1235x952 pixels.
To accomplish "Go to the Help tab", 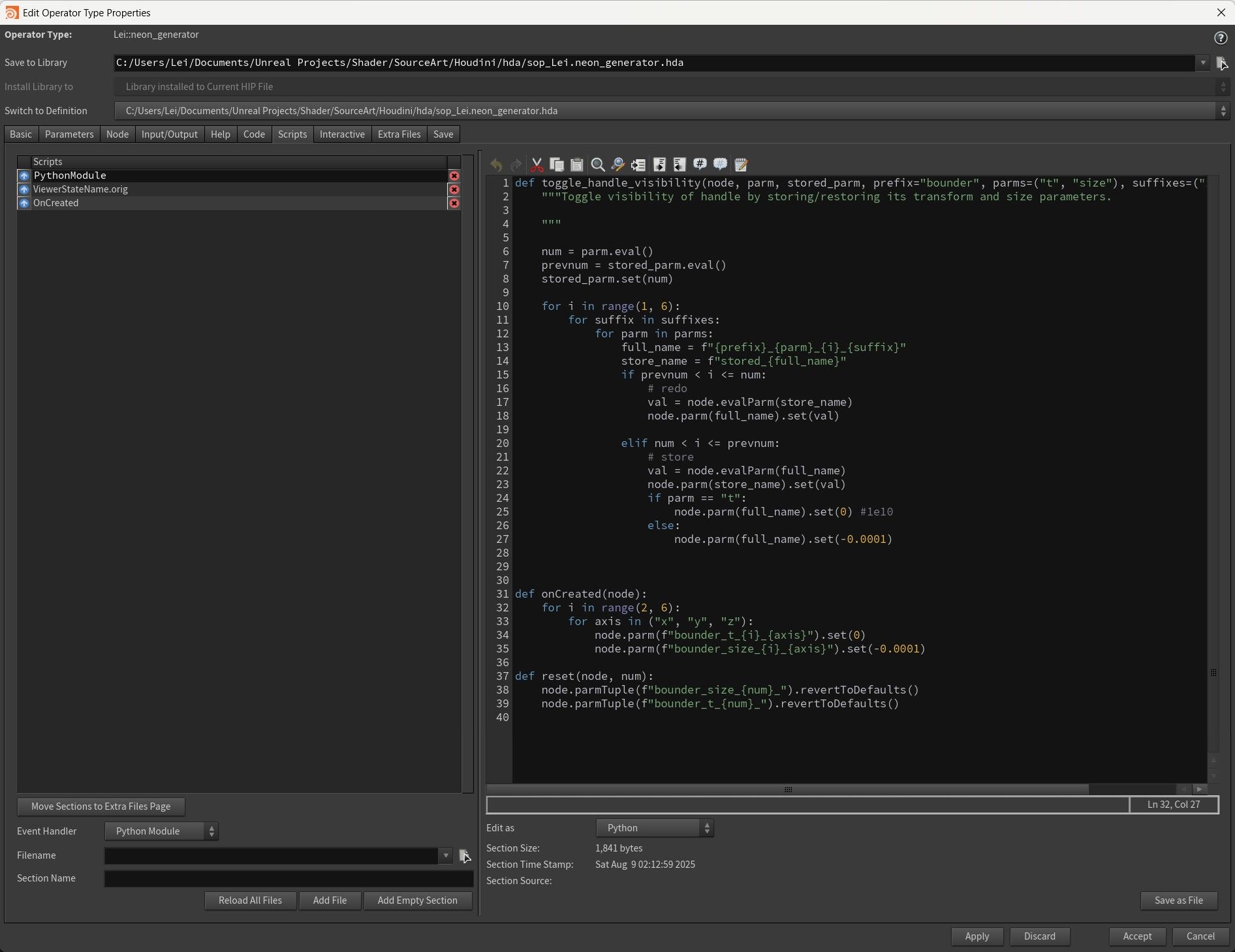I will coord(221,134).
